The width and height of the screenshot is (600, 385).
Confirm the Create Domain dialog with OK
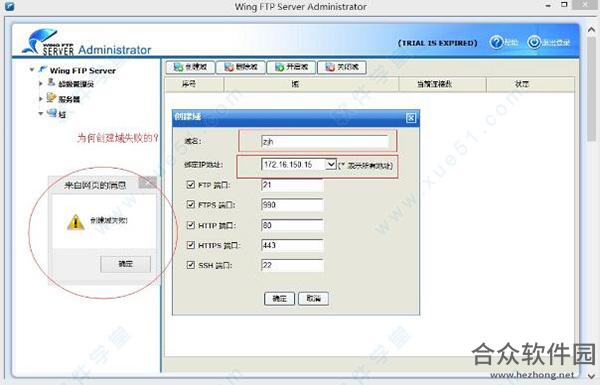point(279,299)
